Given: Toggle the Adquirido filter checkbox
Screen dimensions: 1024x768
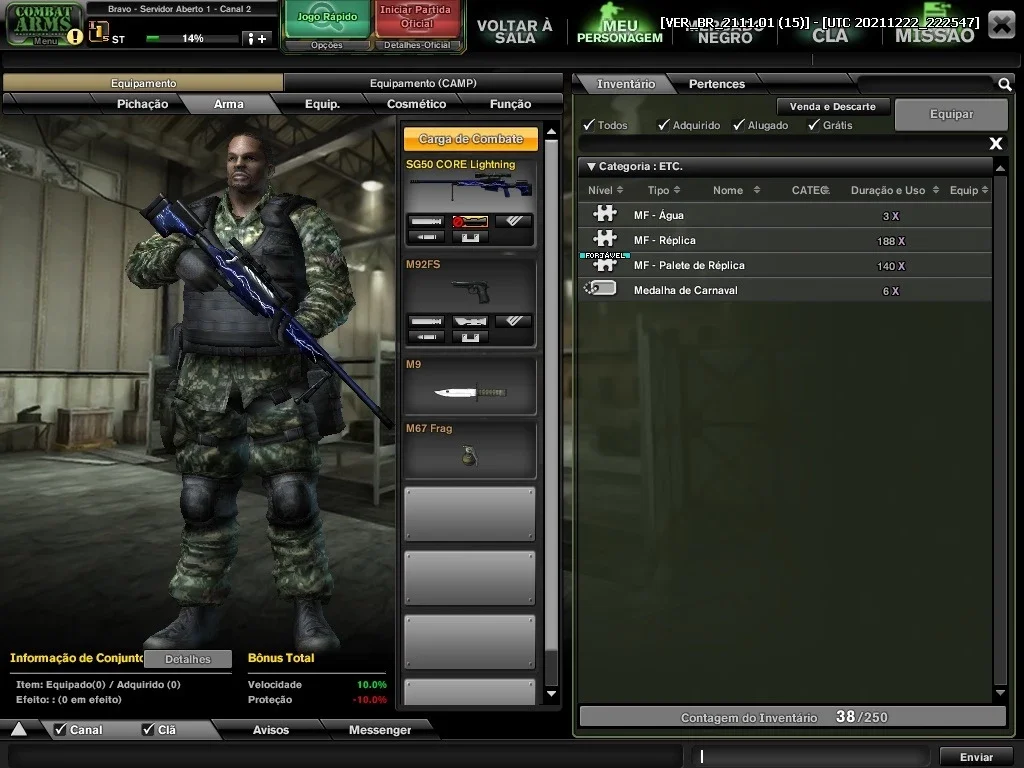Looking at the screenshot, I should (x=664, y=124).
